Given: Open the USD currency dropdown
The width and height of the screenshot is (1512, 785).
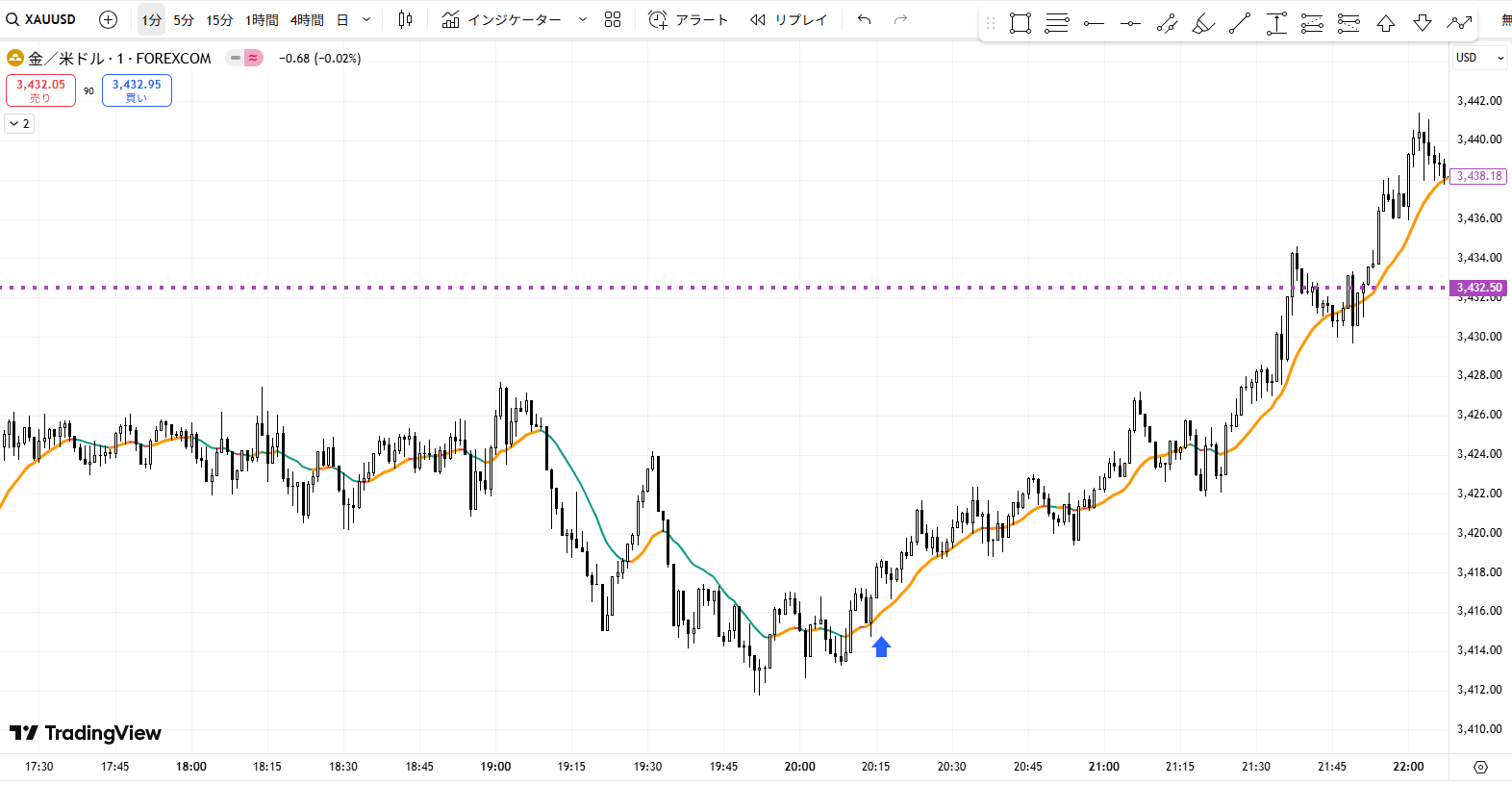Looking at the screenshot, I should 1479,58.
